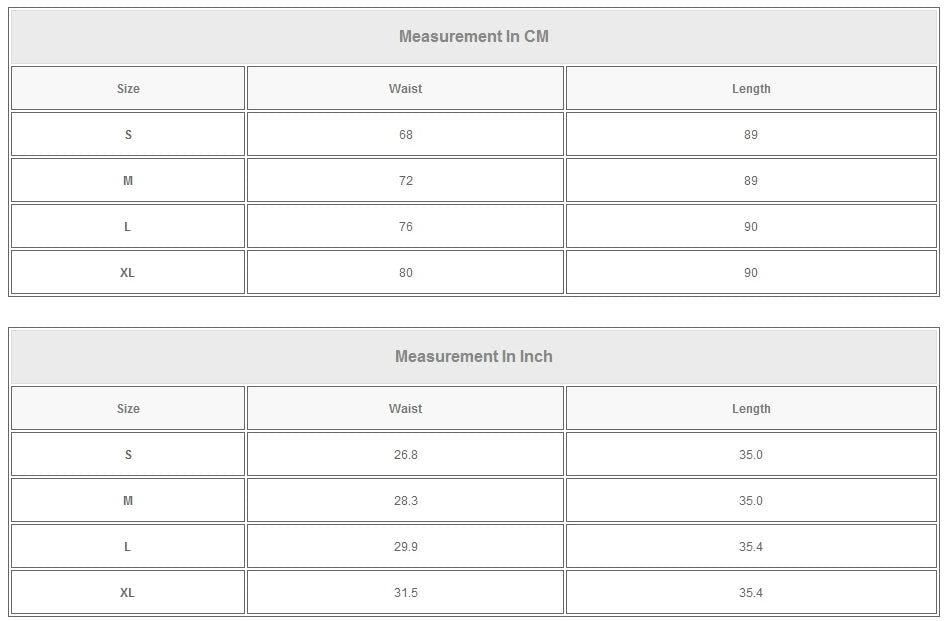This screenshot has height=621, width=946.
Task: Select the Size header in the CM table
Action: 128,89
